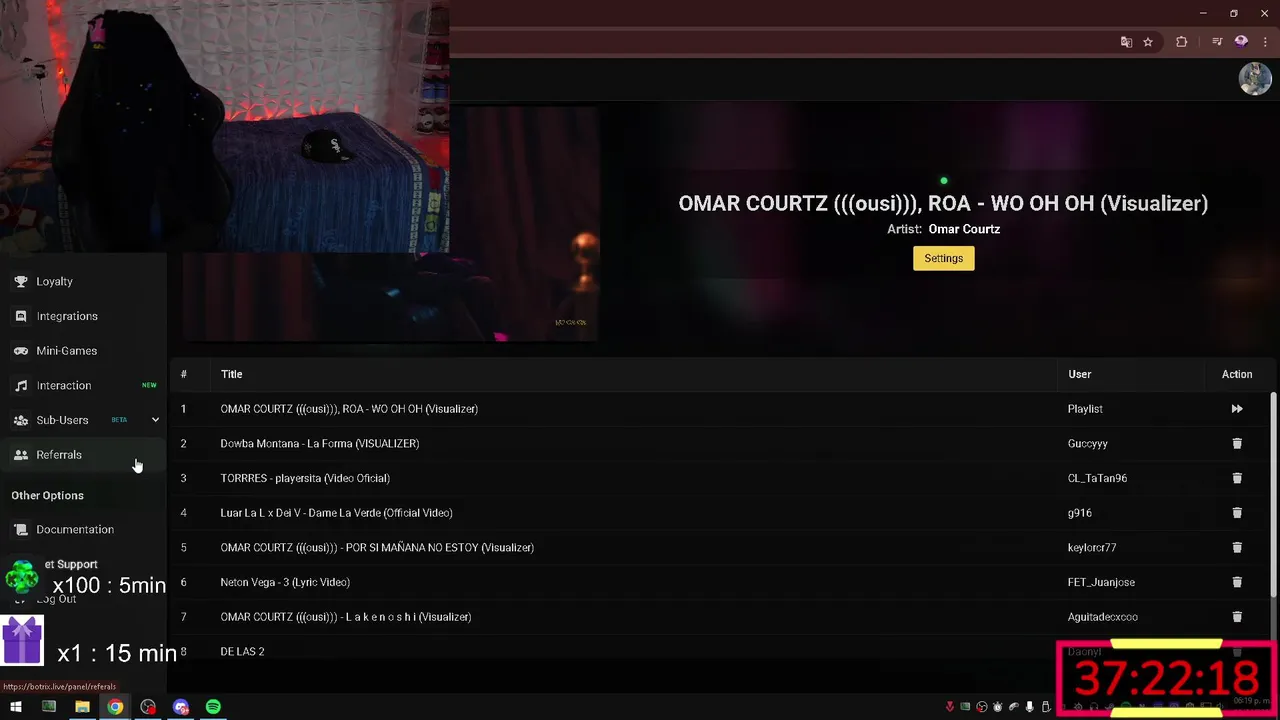Open the Mini-Games menu item
The width and height of the screenshot is (1280, 720).
click(83, 351)
